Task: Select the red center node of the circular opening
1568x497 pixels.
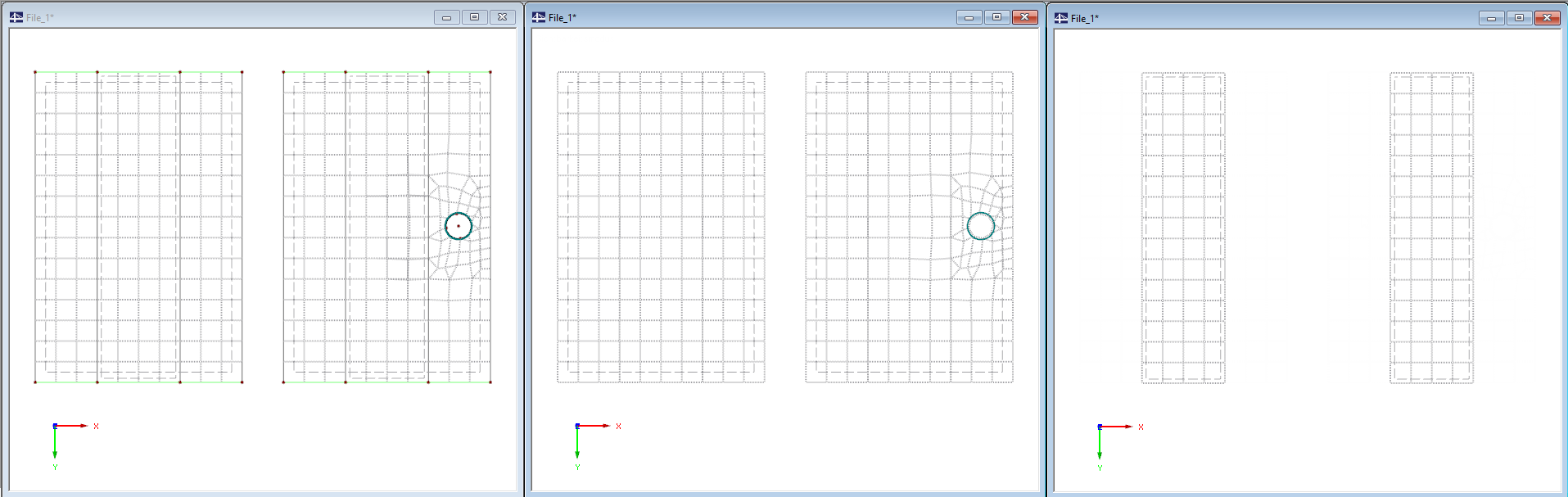Action: point(459,226)
